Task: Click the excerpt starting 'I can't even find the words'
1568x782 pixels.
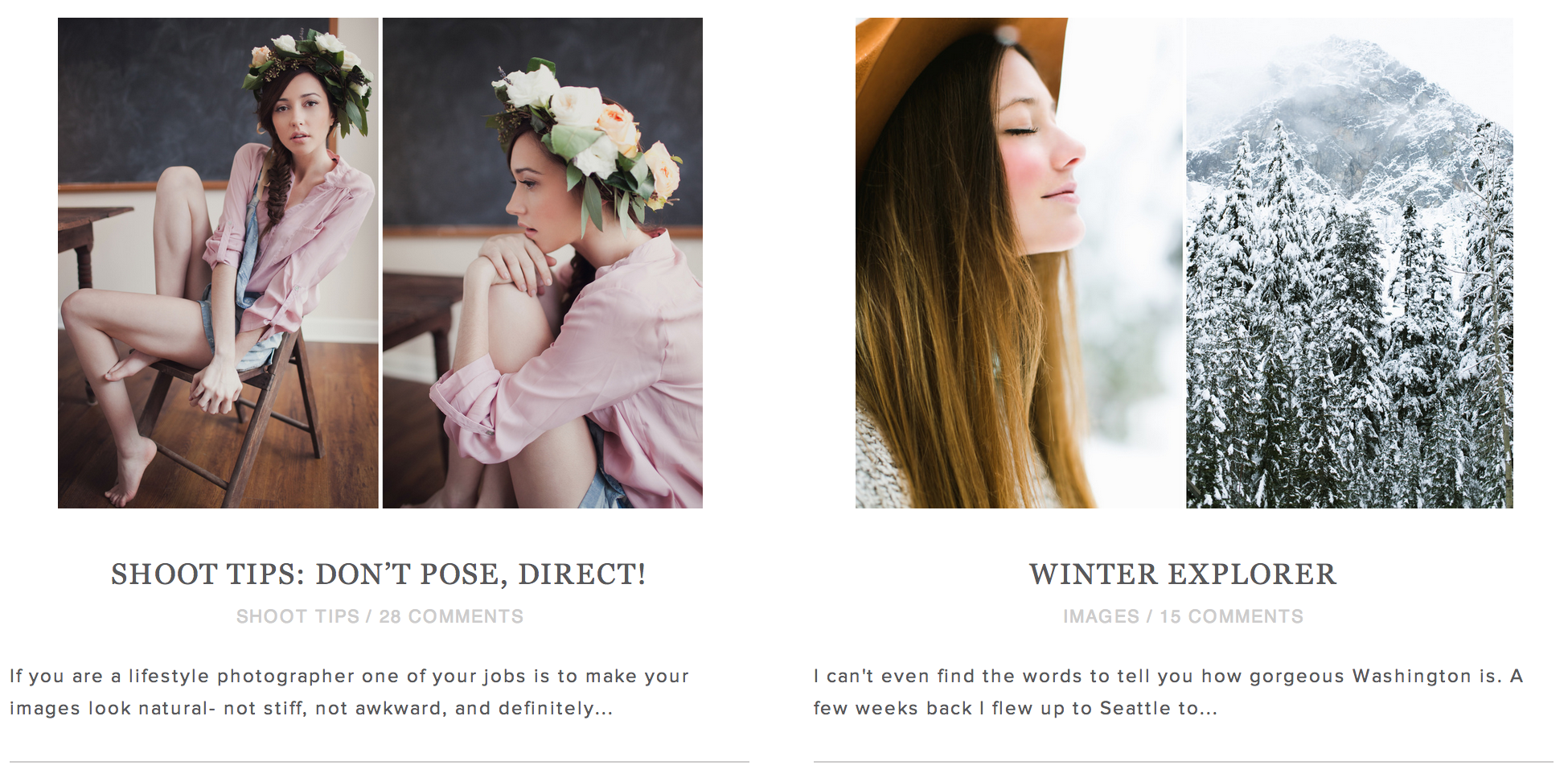Action: pos(1168,692)
